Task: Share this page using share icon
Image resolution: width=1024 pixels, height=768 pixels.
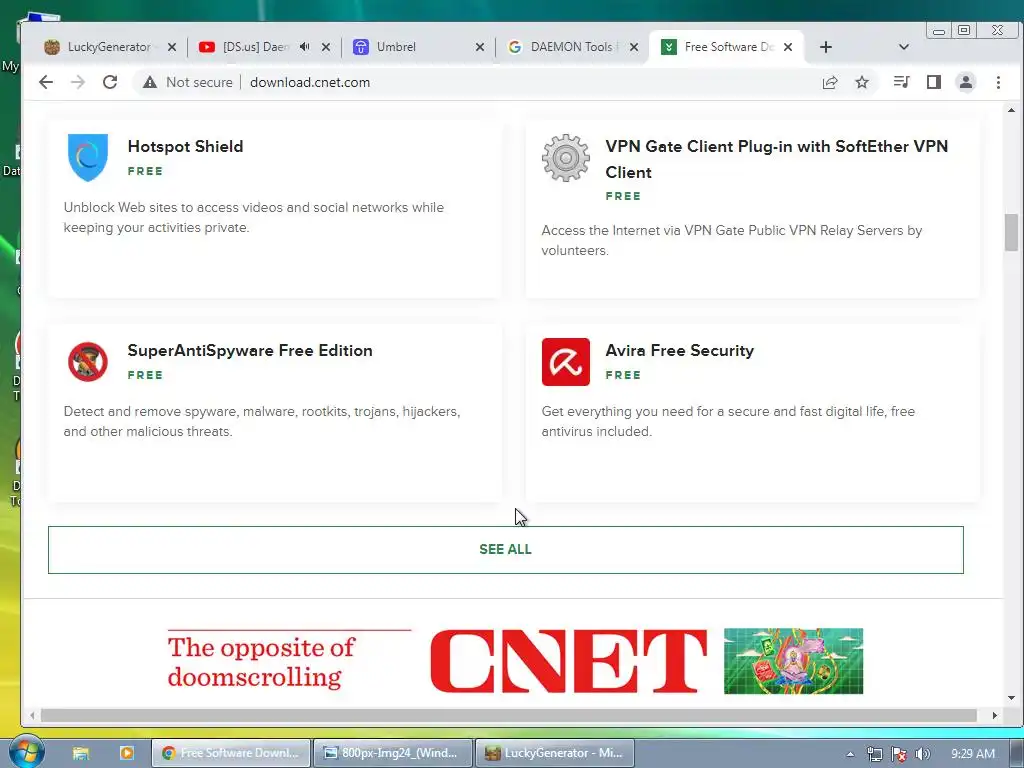Action: point(830,82)
